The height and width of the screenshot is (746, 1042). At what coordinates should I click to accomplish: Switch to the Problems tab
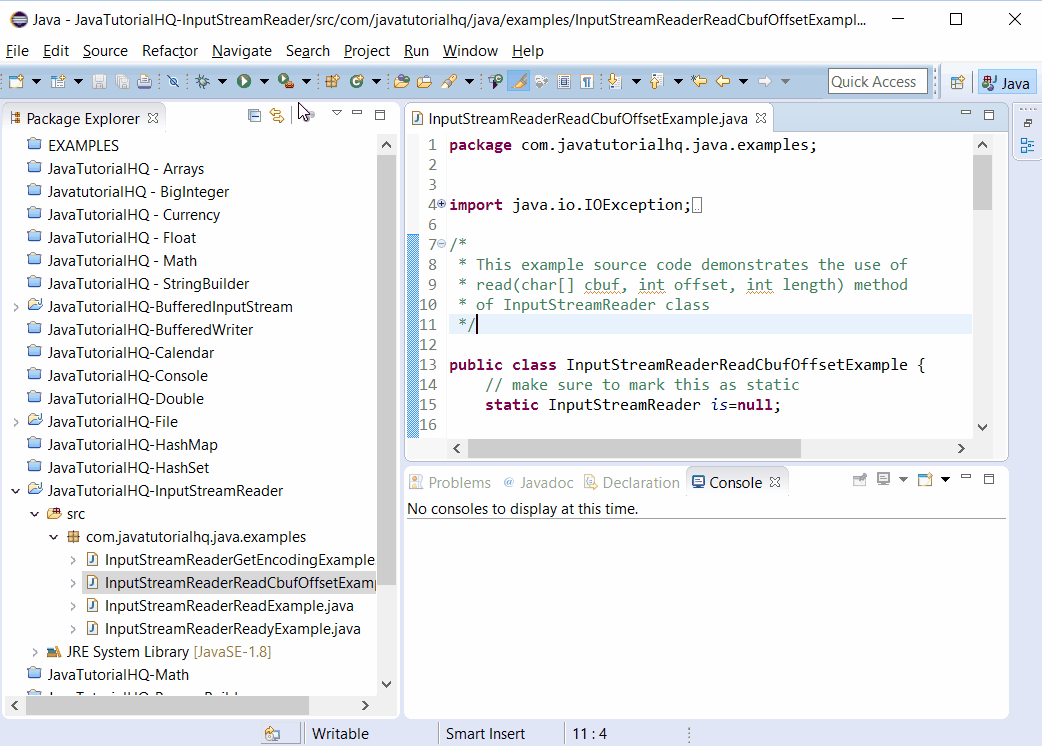click(458, 482)
